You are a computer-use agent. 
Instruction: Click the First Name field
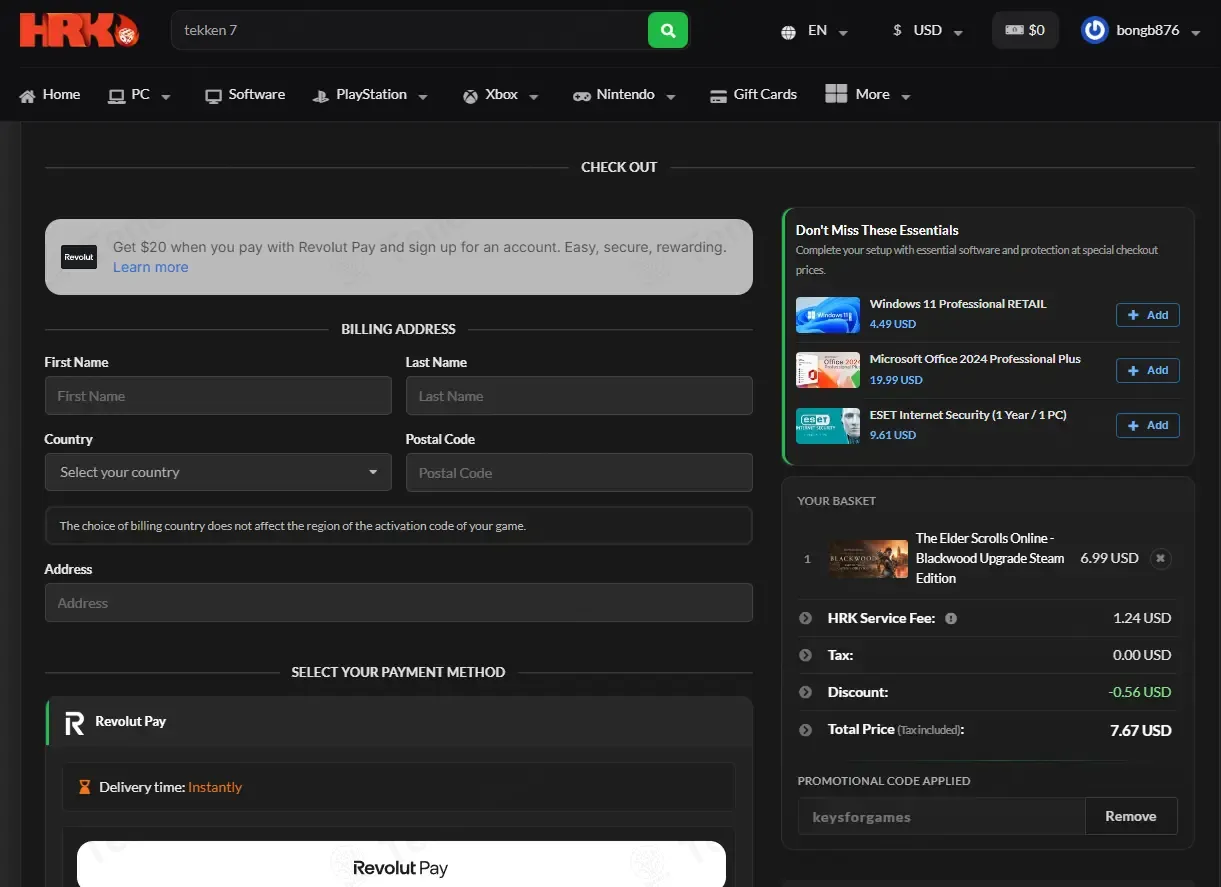click(x=218, y=396)
